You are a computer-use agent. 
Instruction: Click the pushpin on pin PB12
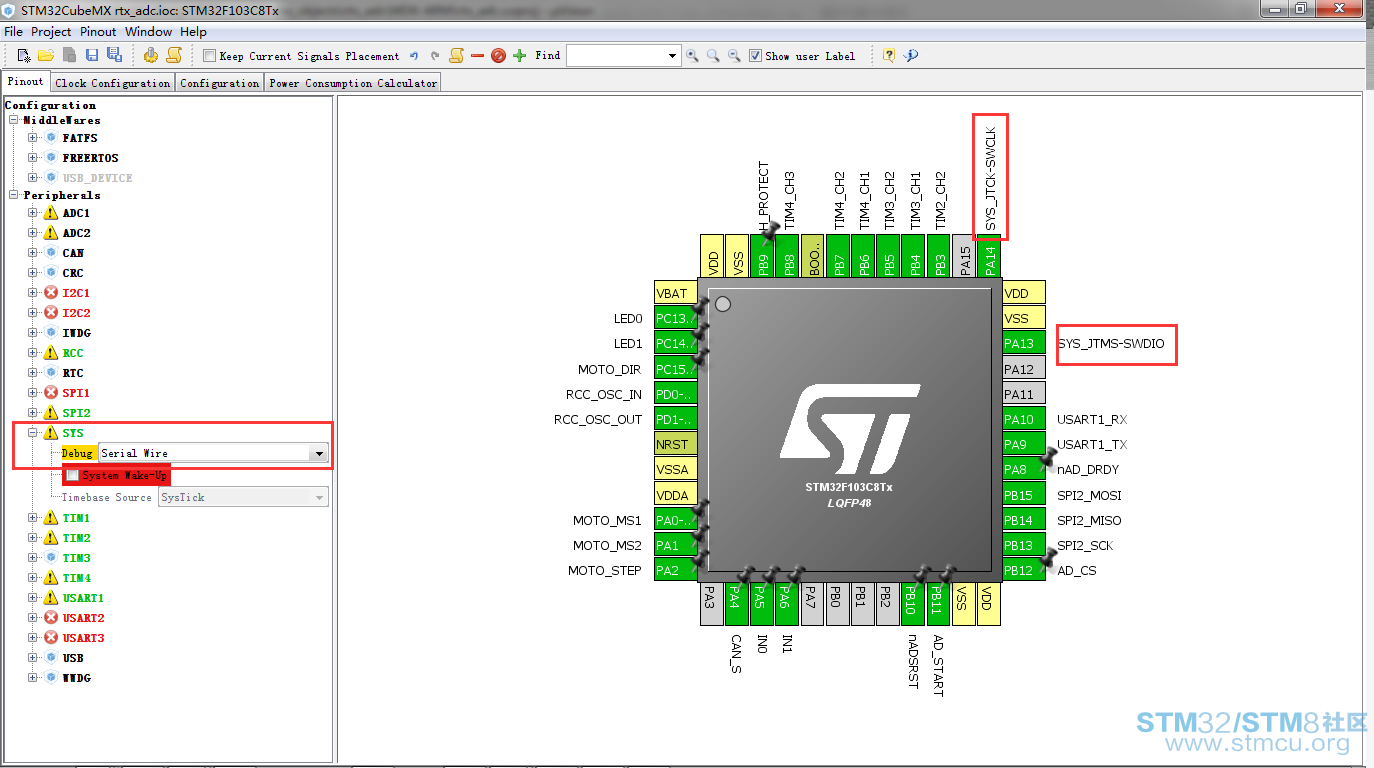[1047, 559]
